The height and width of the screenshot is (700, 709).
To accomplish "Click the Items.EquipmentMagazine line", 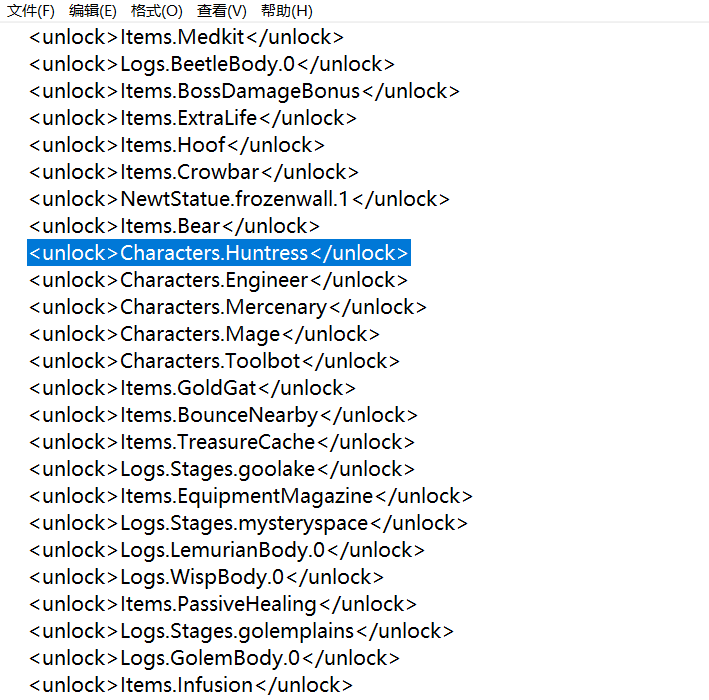I will tap(251, 497).
